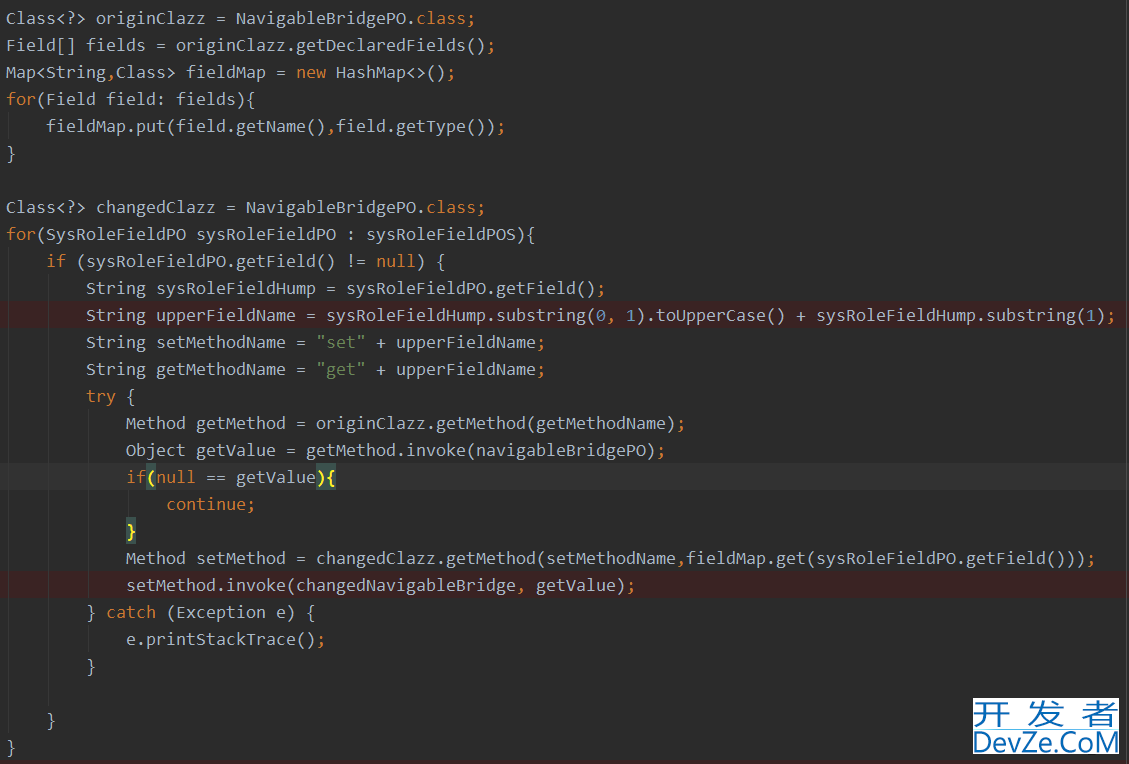Click the 'for(Field field: fields){' line
Viewport: 1129px width, 764px height.
(130, 99)
